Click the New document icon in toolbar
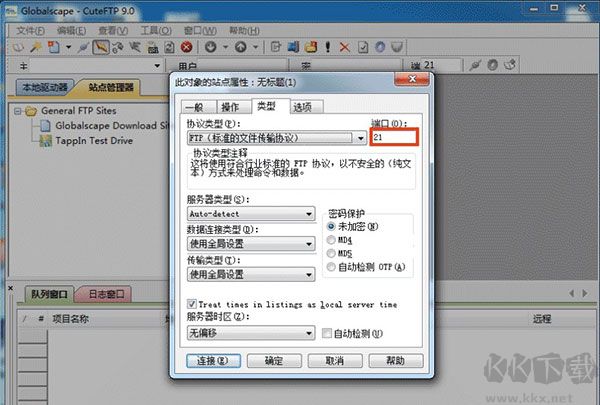600x405 pixels. click(53, 47)
